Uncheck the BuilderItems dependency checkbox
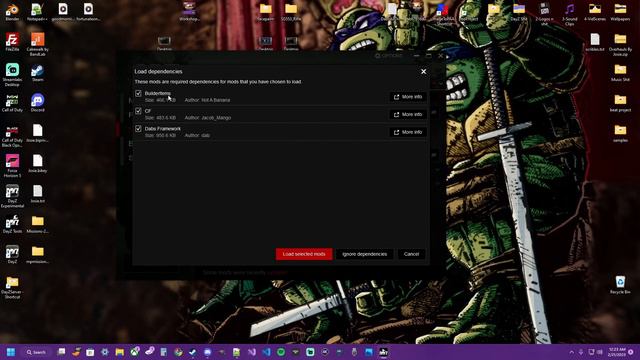Image resolution: width=640 pixels, height=360 pixels. click(x=138, y=93)
